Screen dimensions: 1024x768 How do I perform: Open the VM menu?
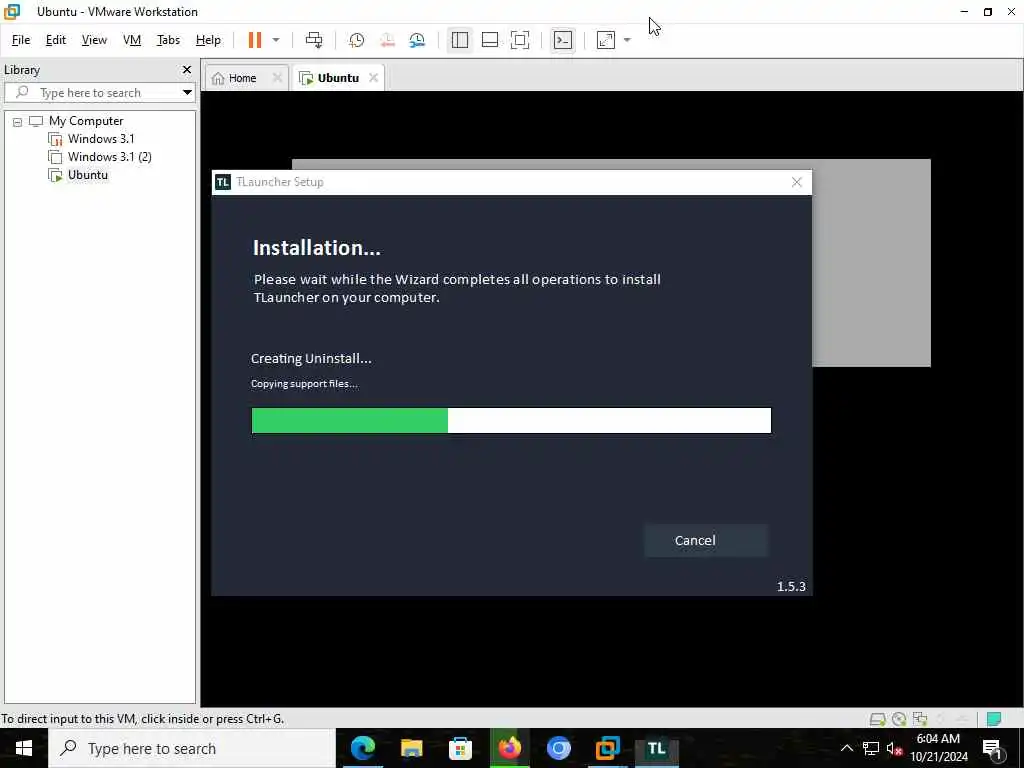pyautogui.click(x=132, y=40)
